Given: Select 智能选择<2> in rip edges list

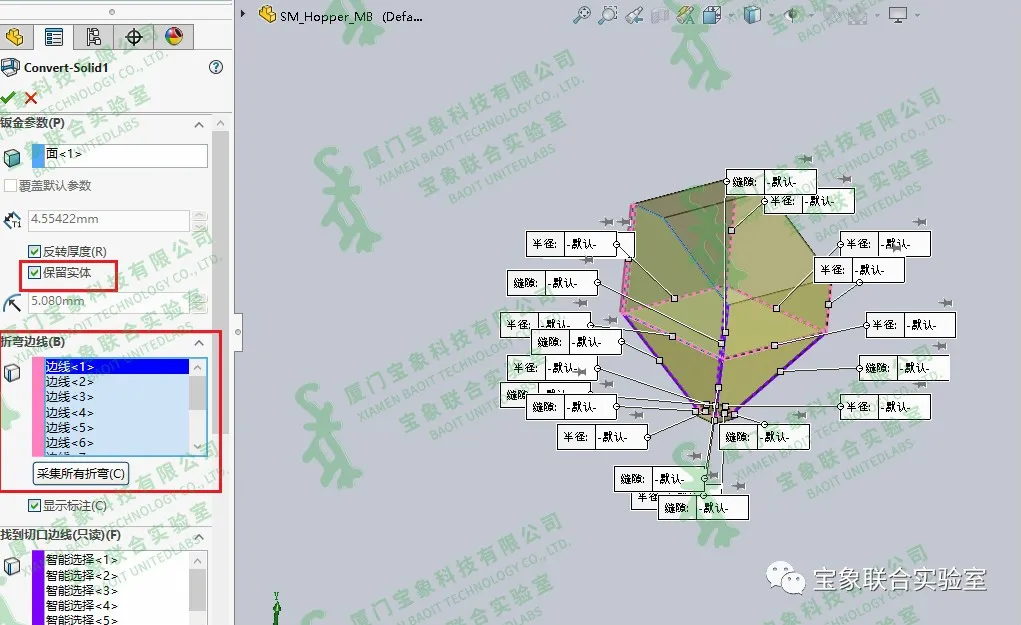Looking at the screenshot, I should click(117, 575).
